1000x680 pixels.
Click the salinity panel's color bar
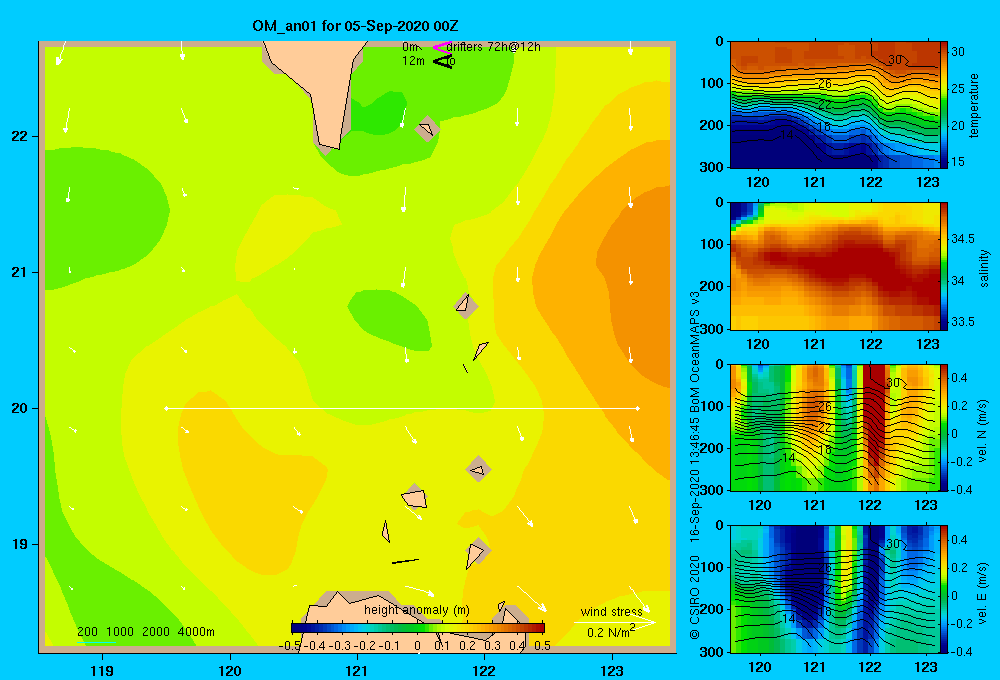click(x=944, y=266)
